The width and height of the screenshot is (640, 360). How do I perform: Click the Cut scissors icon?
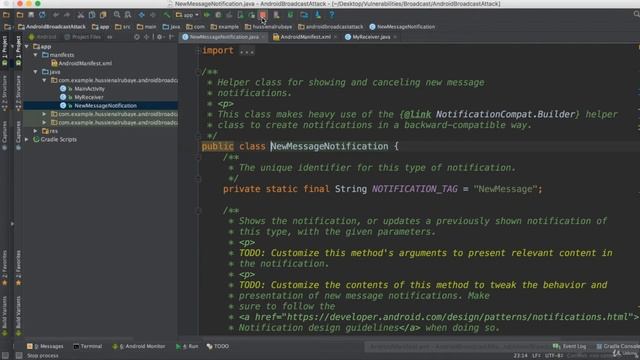(81, 15)
